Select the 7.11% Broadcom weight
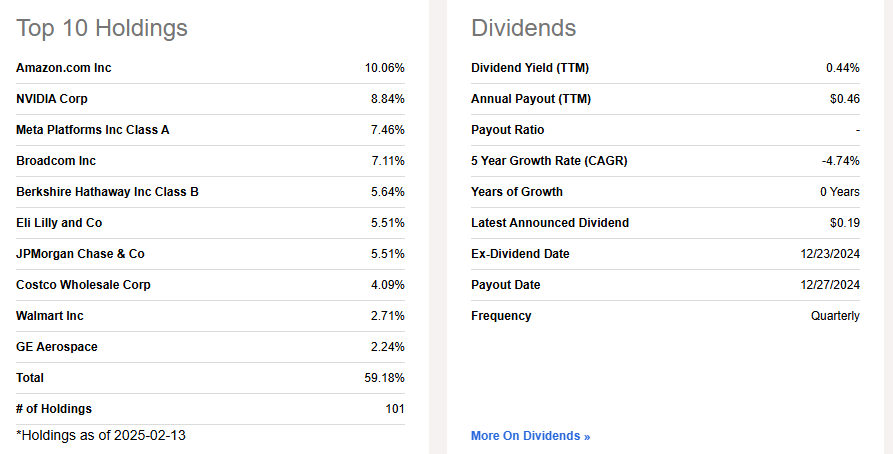Image resolution: width=893 pixels, height=454 pixels. [388, 161]
